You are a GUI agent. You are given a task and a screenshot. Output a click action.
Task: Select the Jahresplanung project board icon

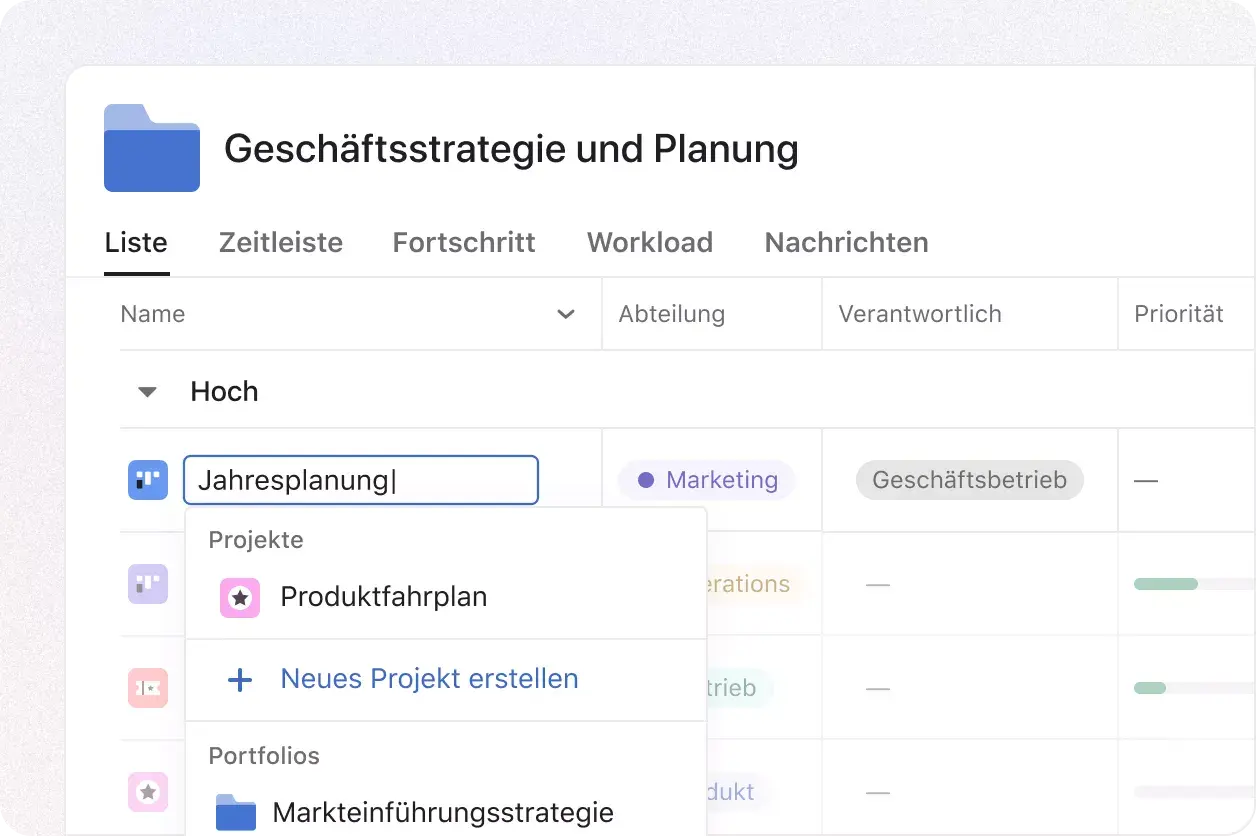pos(147,480)
